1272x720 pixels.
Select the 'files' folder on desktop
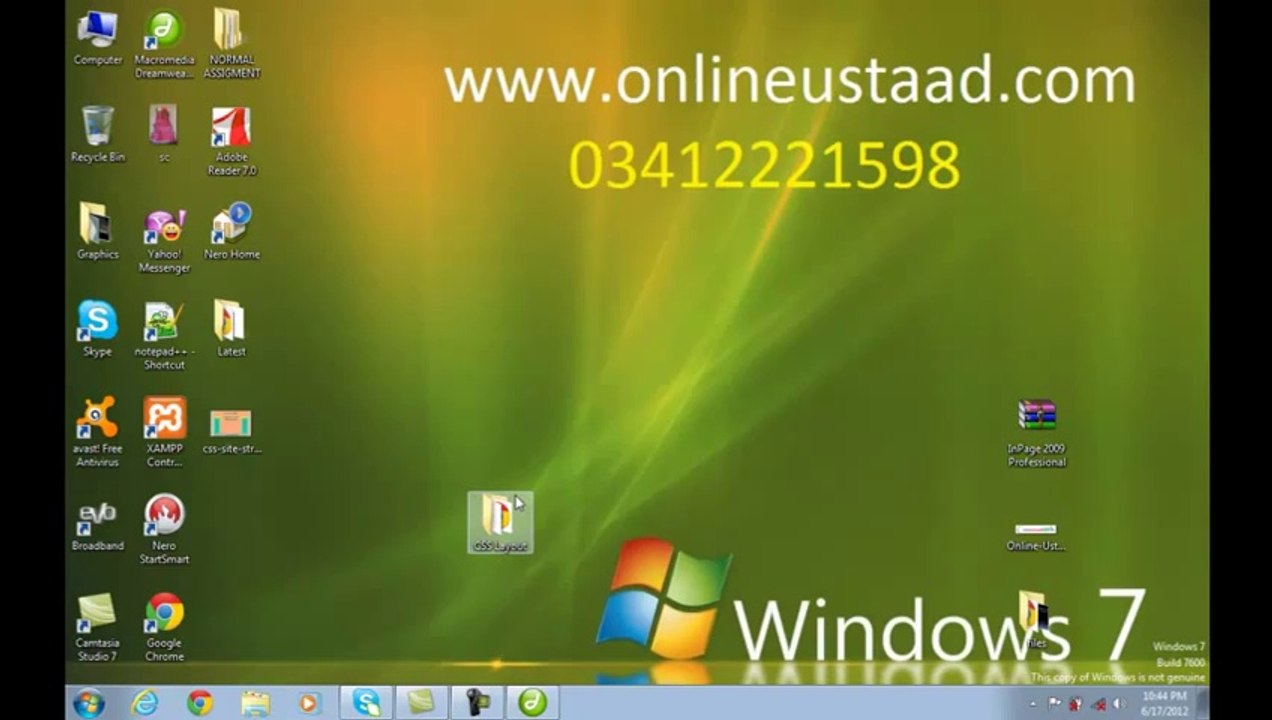click(x=1035, y=619)
